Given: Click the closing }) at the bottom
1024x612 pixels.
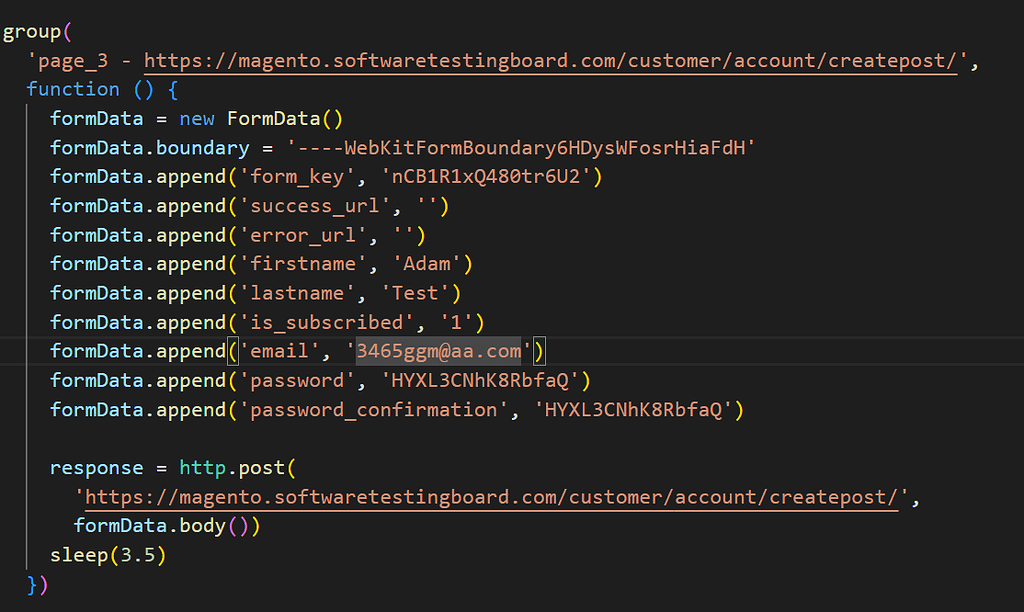Looking at the screenshot, I should tap(36, 583).
